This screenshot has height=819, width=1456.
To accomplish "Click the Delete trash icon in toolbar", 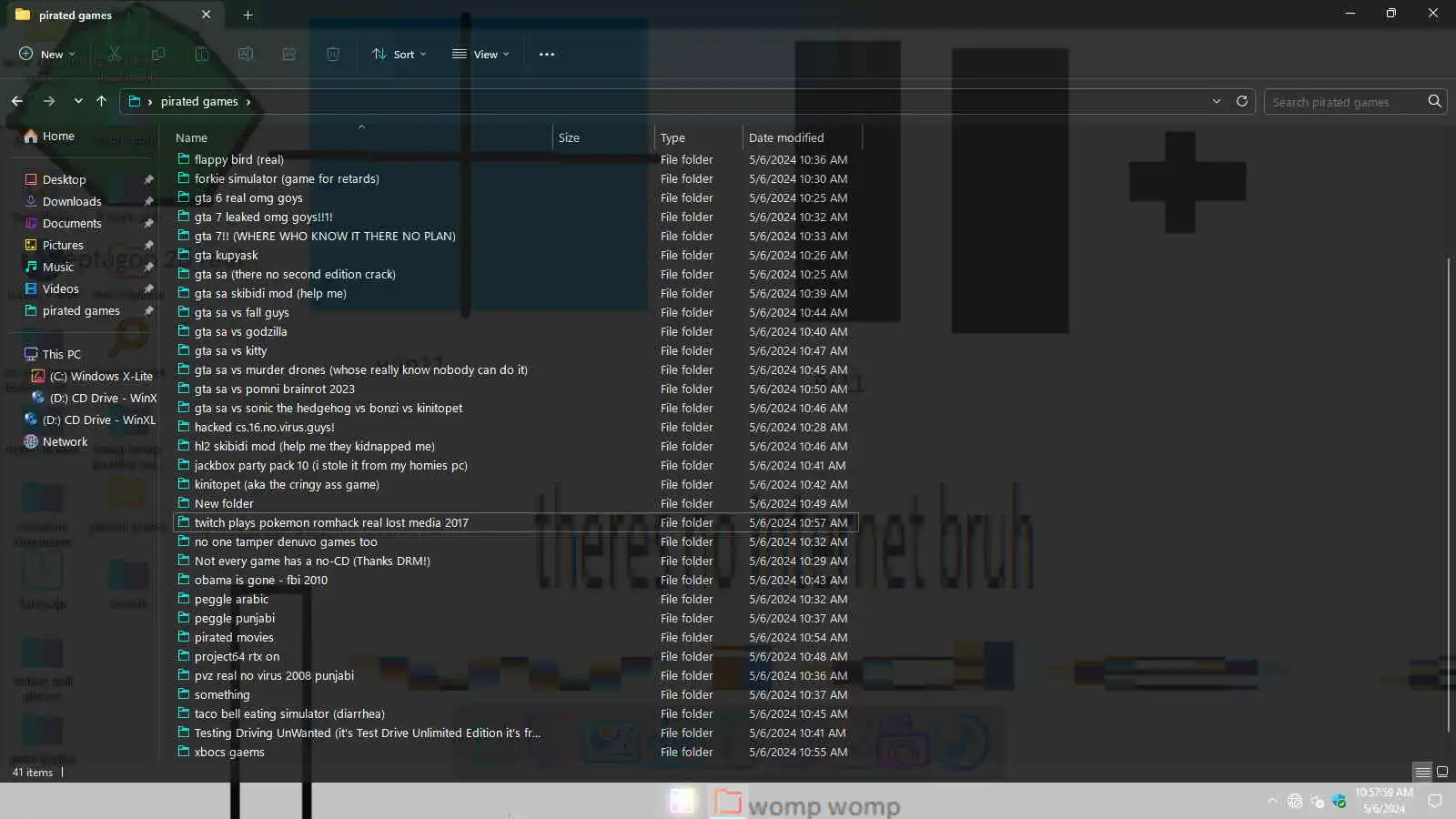I will (333, 55).
